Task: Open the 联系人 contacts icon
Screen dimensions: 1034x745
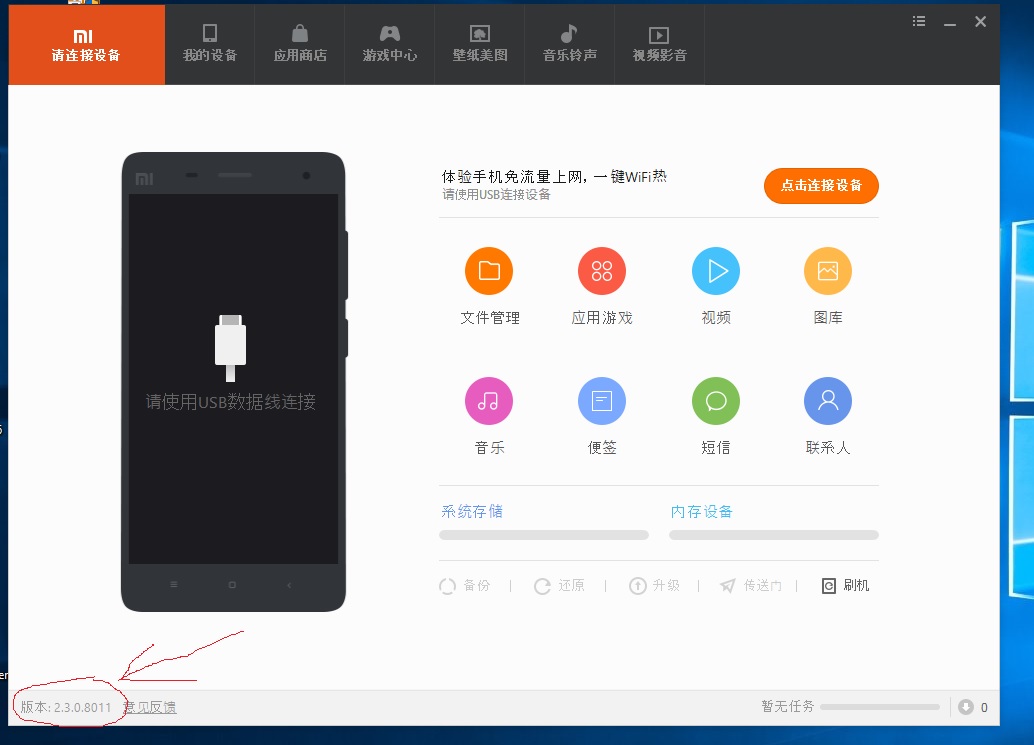Action: [828, 401]
